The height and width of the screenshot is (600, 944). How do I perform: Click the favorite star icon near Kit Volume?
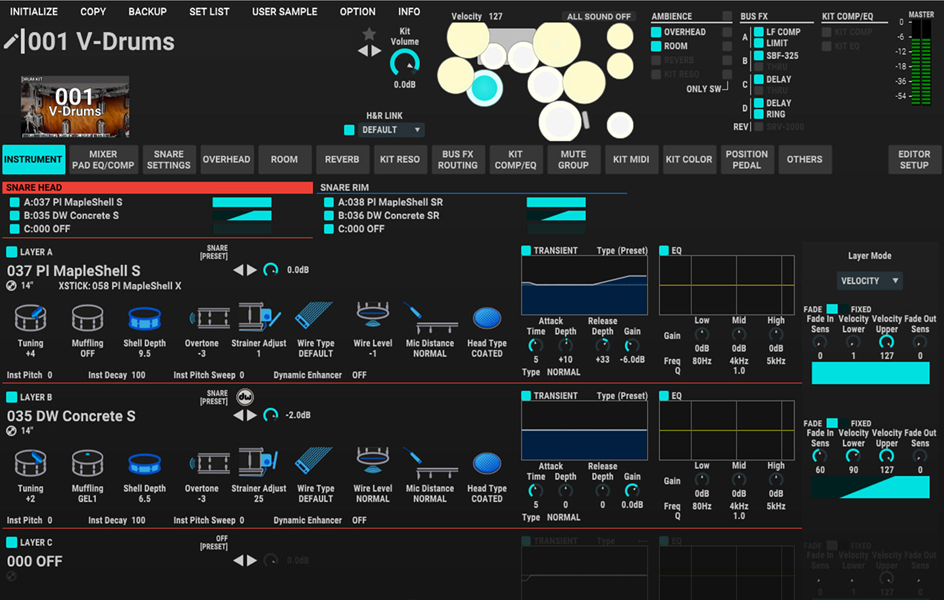point(369,34)
